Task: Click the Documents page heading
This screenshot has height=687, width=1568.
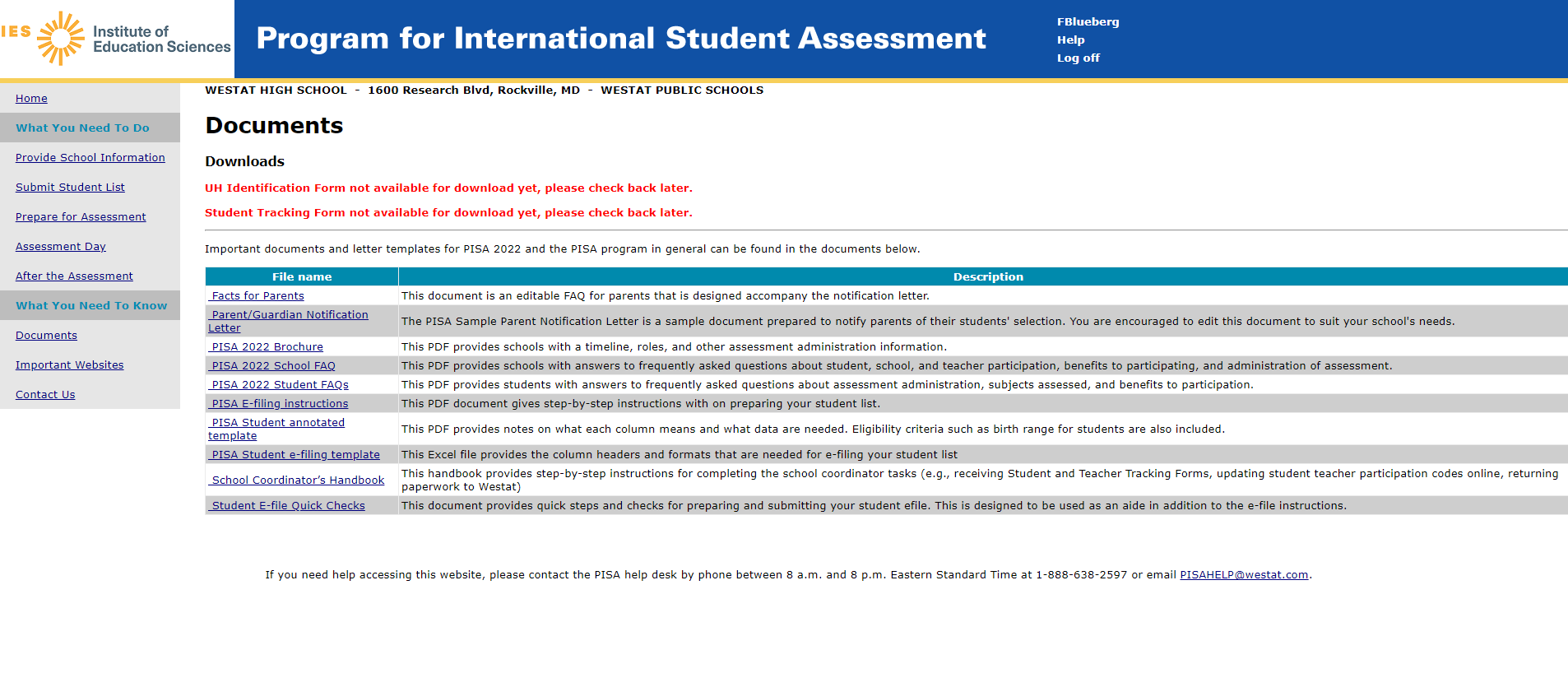Action: [274, 125]
